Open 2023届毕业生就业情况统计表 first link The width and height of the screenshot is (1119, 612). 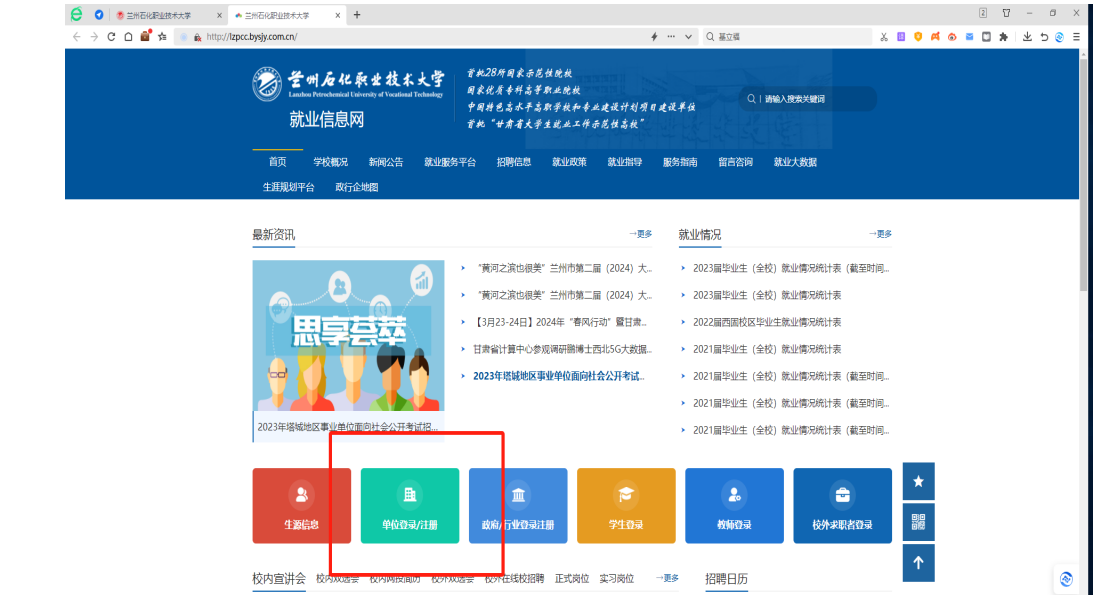pyautogui.click(x=784, y=268)
